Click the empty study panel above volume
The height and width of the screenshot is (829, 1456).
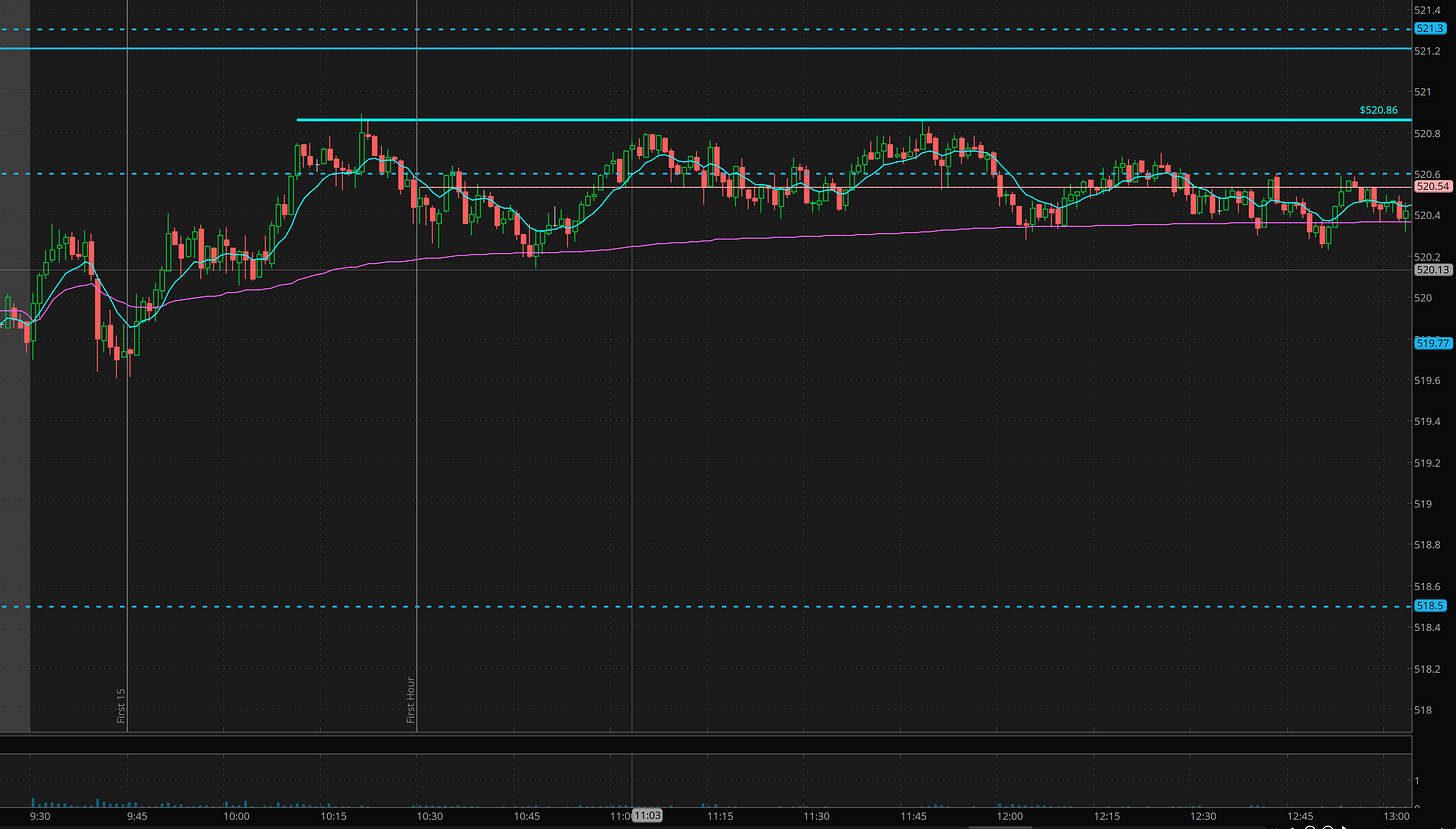tap(706, 744)
